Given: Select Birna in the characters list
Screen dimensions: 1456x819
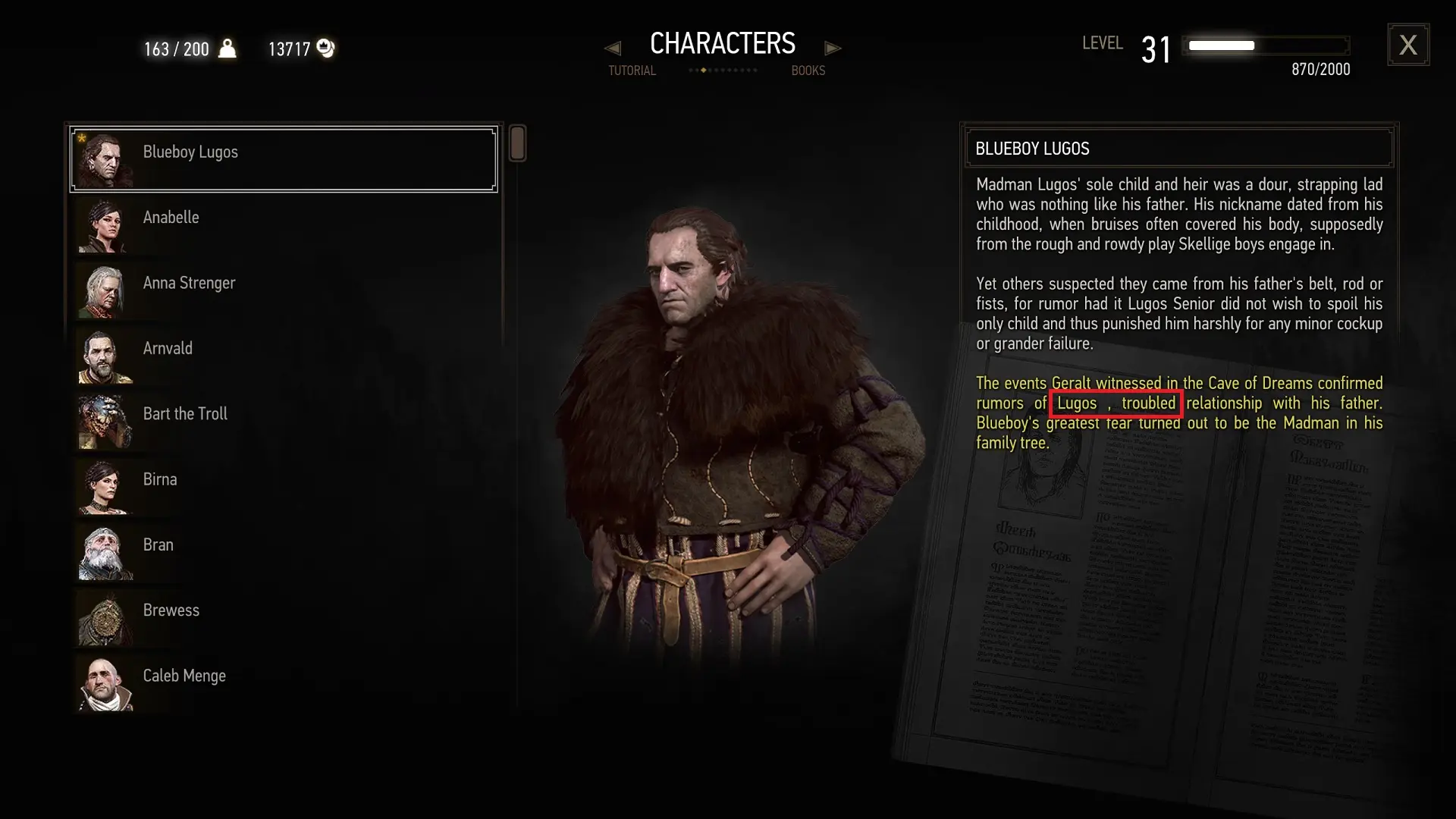Looking at the screenshot, I should (x=284, y=487).
